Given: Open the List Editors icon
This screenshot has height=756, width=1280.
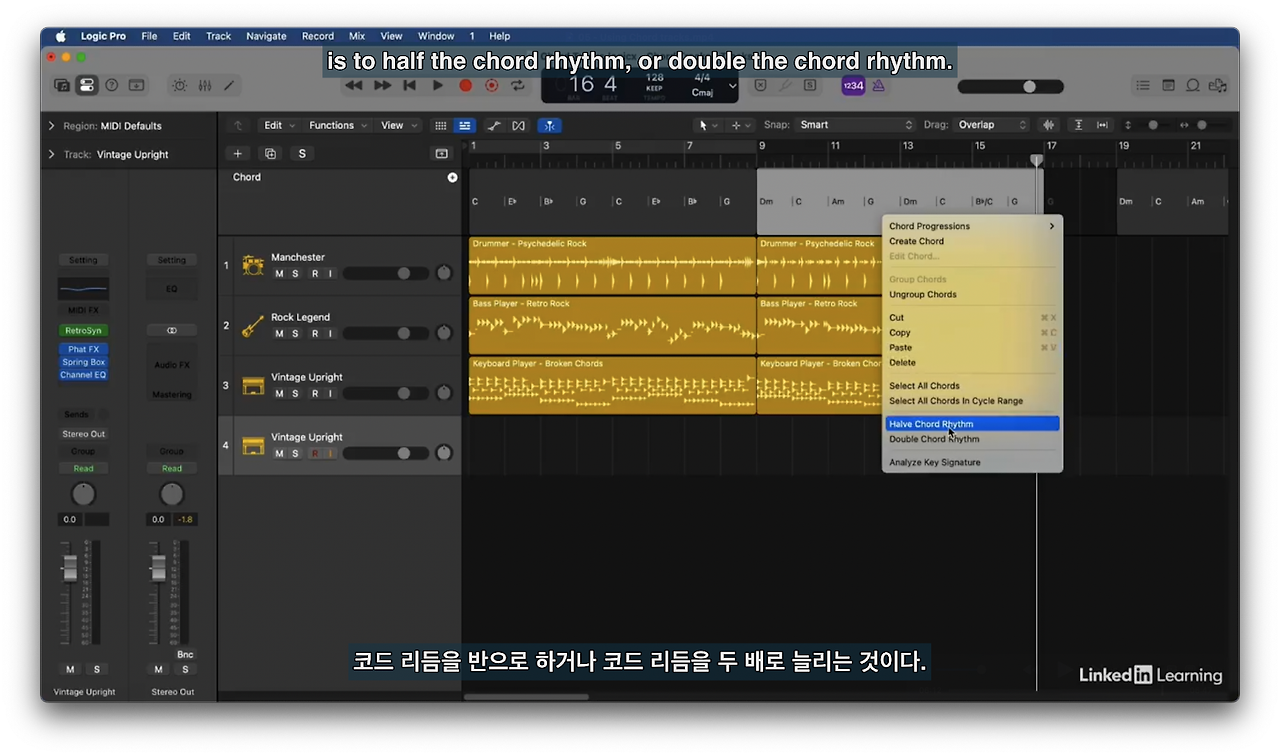Looking at the screenshot, I should tap(1143, 86).
